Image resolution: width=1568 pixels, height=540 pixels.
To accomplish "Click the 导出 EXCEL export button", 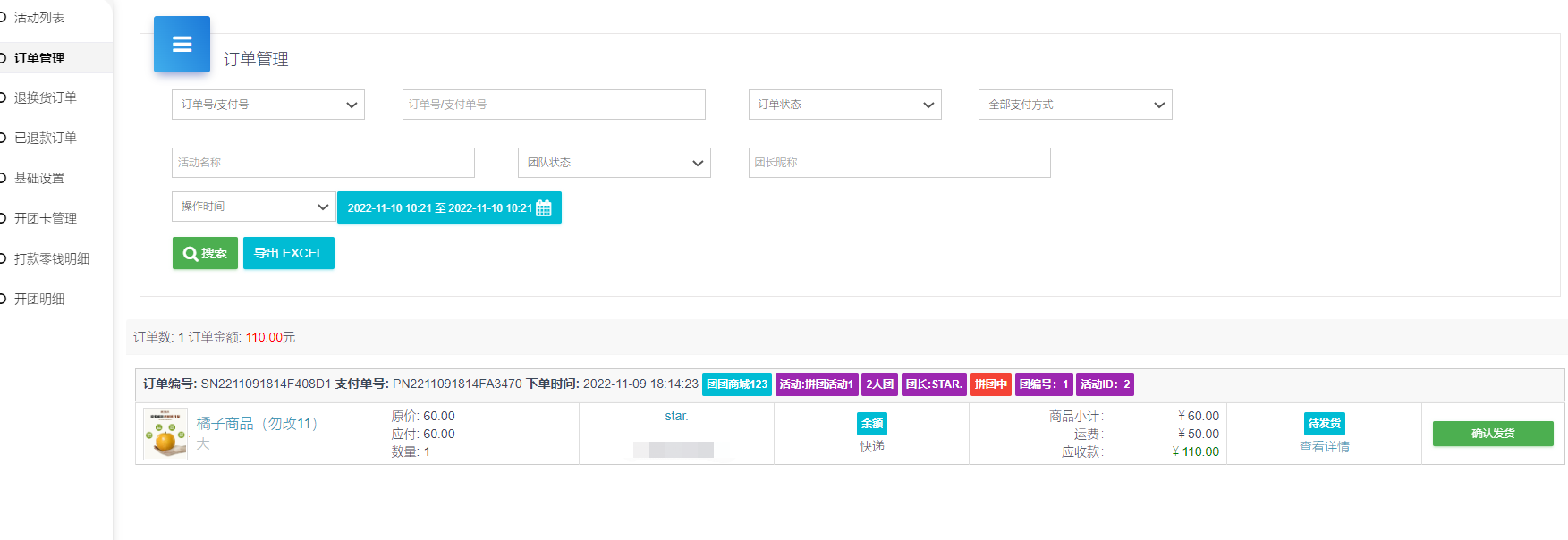I will (x=288, y=253).
